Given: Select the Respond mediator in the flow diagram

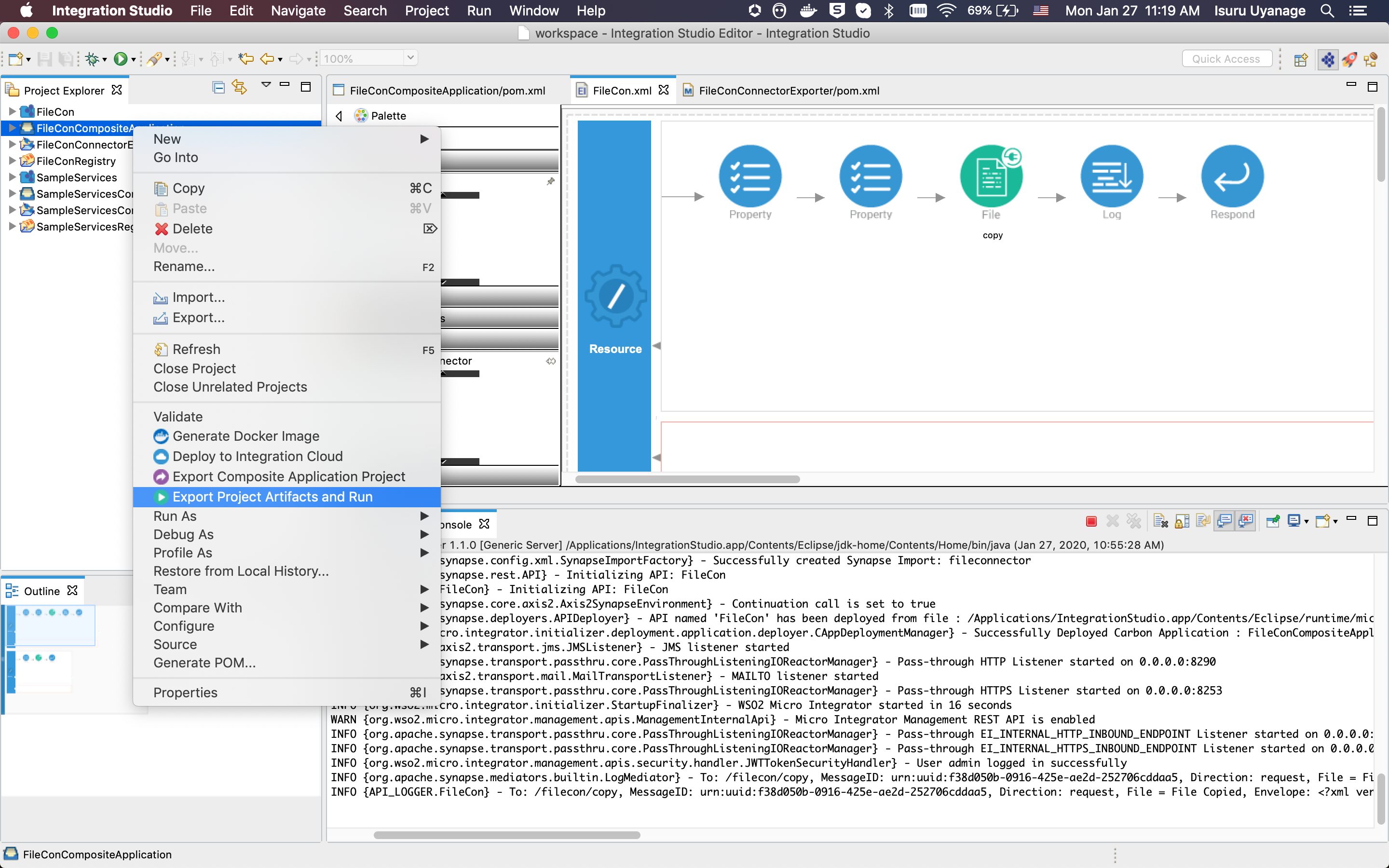Looking at the screenshot, I should (1232, 176).
